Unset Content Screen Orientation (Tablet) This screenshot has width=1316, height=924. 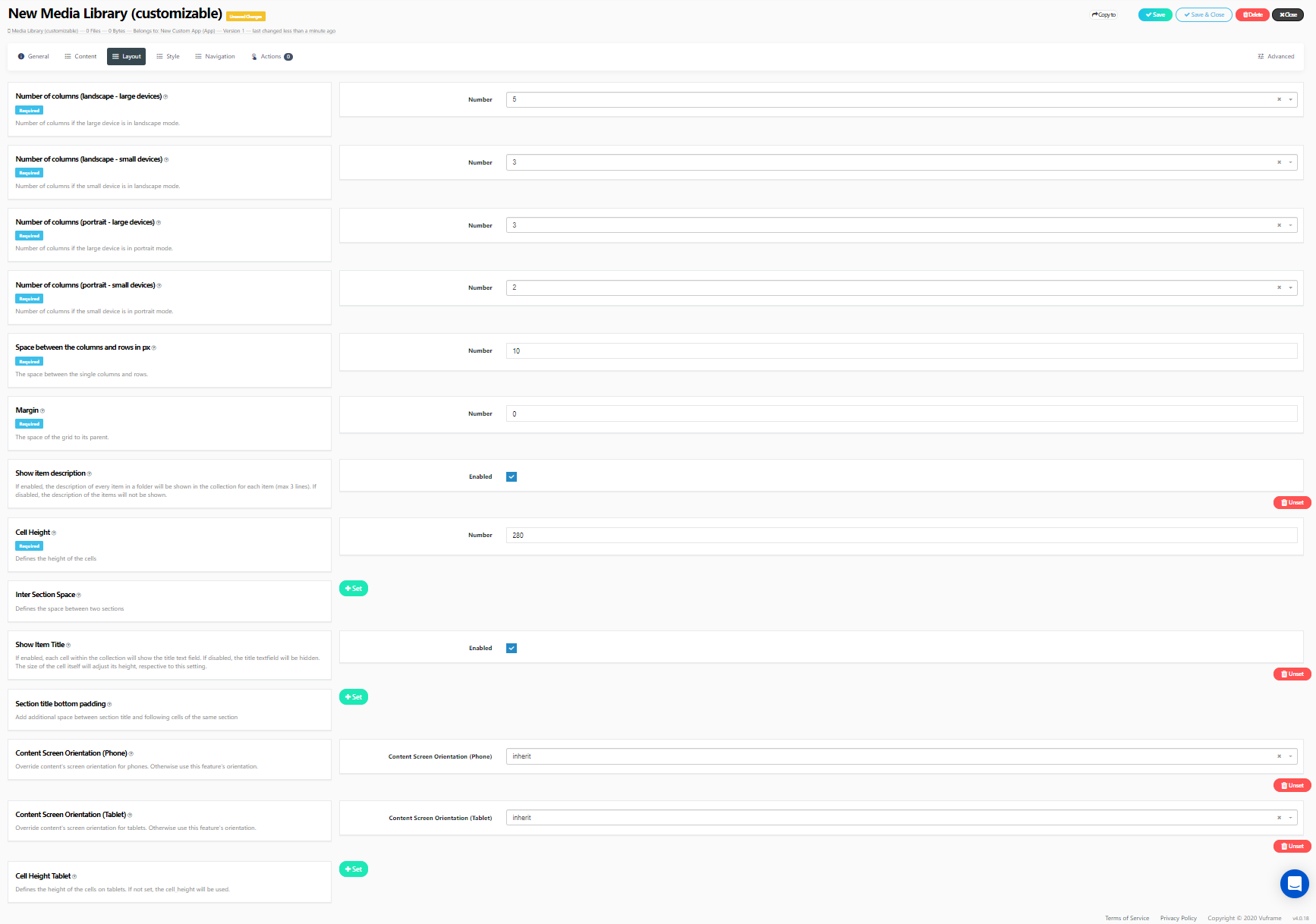1292,847
